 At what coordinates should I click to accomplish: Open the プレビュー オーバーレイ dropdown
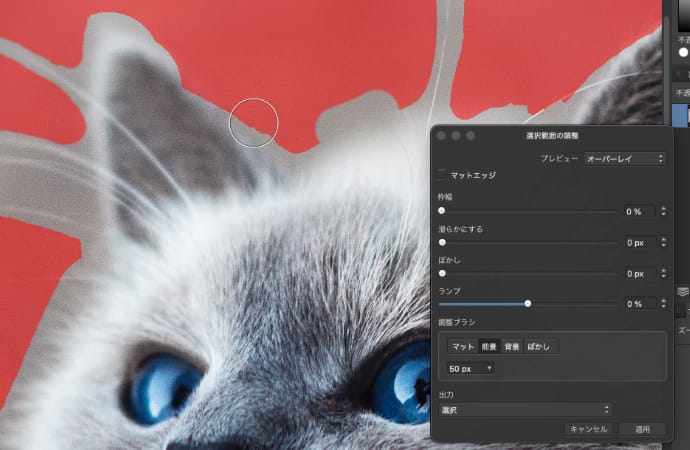tap(625, 158)
